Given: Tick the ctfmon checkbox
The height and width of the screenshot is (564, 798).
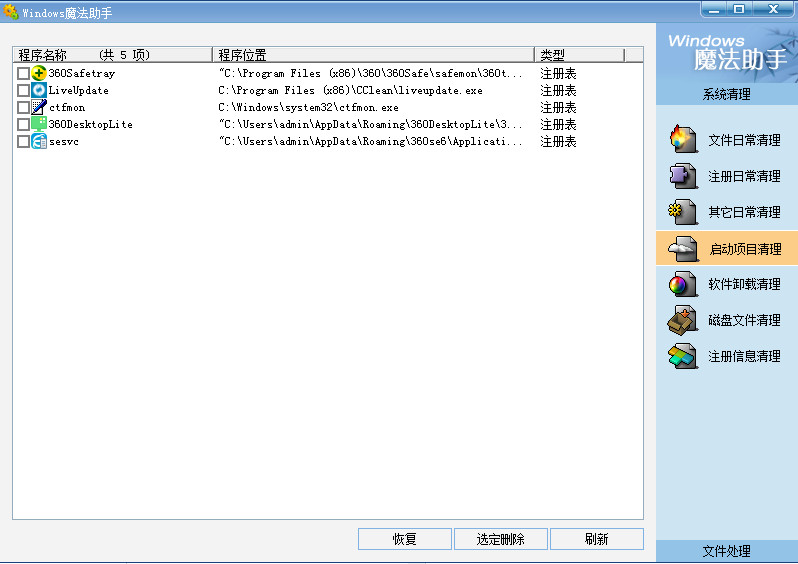Looking at the screenshot, I should [x=23, y=107].
